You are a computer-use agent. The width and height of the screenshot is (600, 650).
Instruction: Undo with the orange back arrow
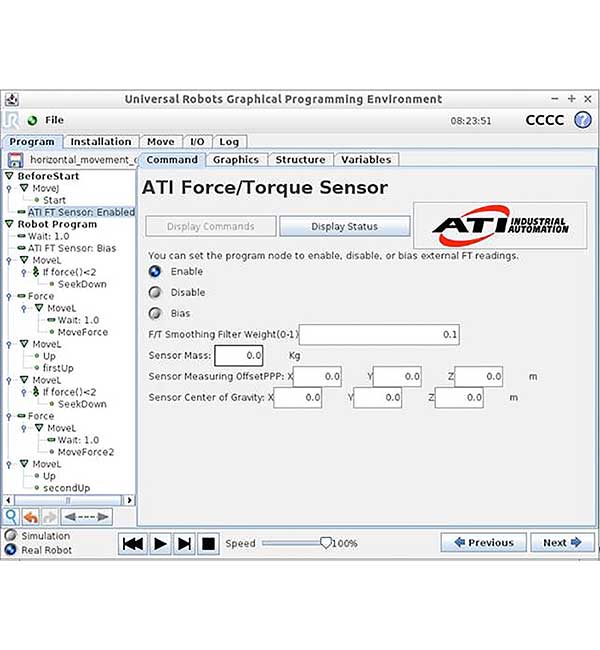click(x=31, y=517)
